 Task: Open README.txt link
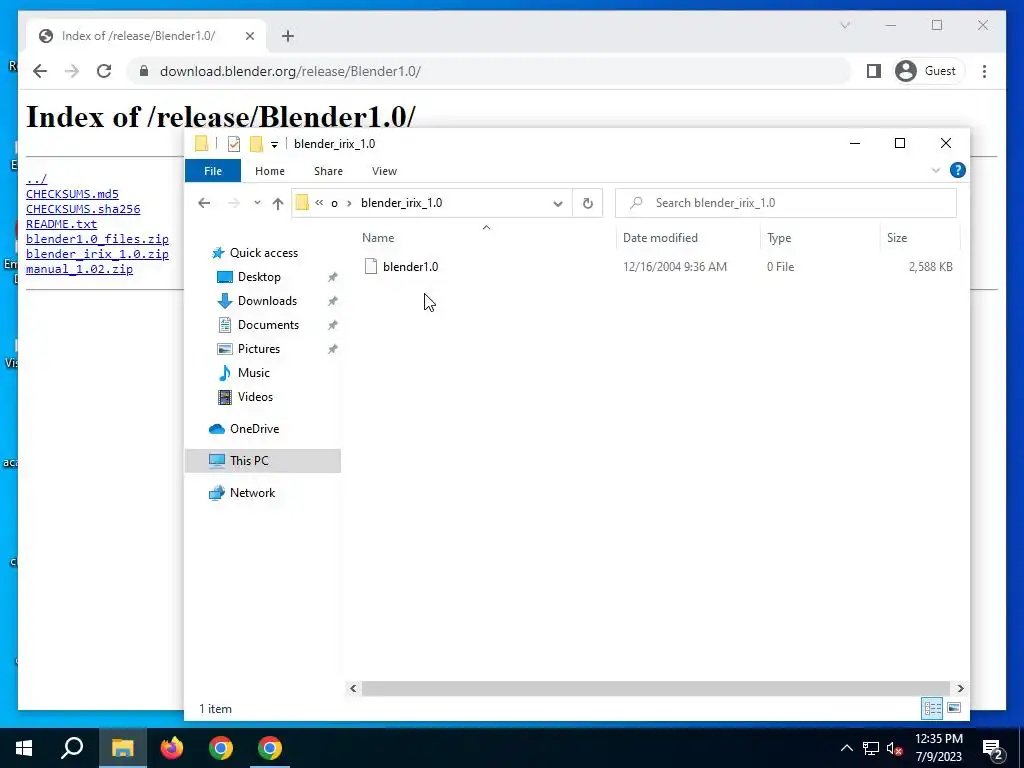pyautogui.click(x=61, y=224)
